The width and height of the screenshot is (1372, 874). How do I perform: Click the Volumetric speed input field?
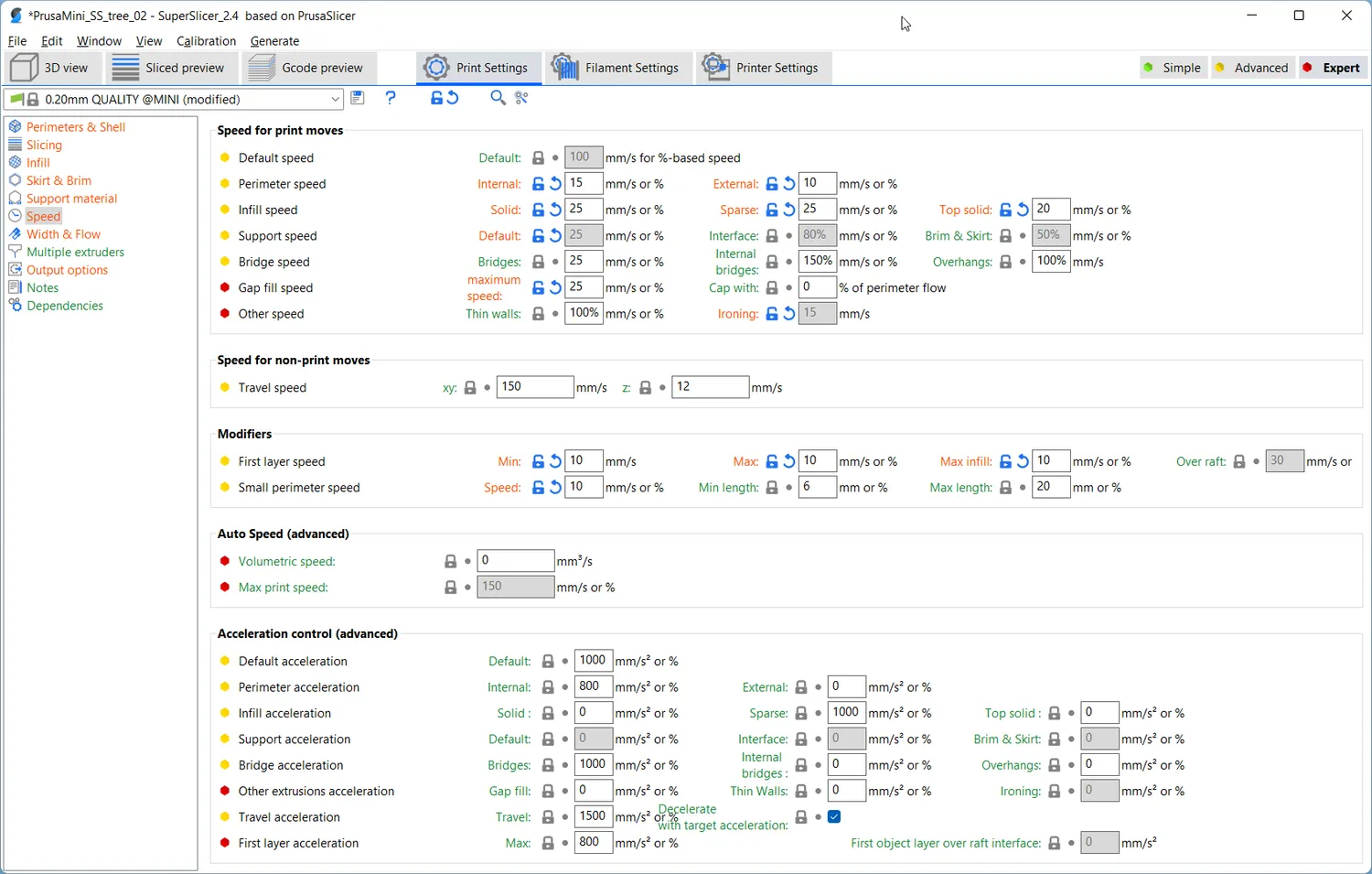pos(515,560)
